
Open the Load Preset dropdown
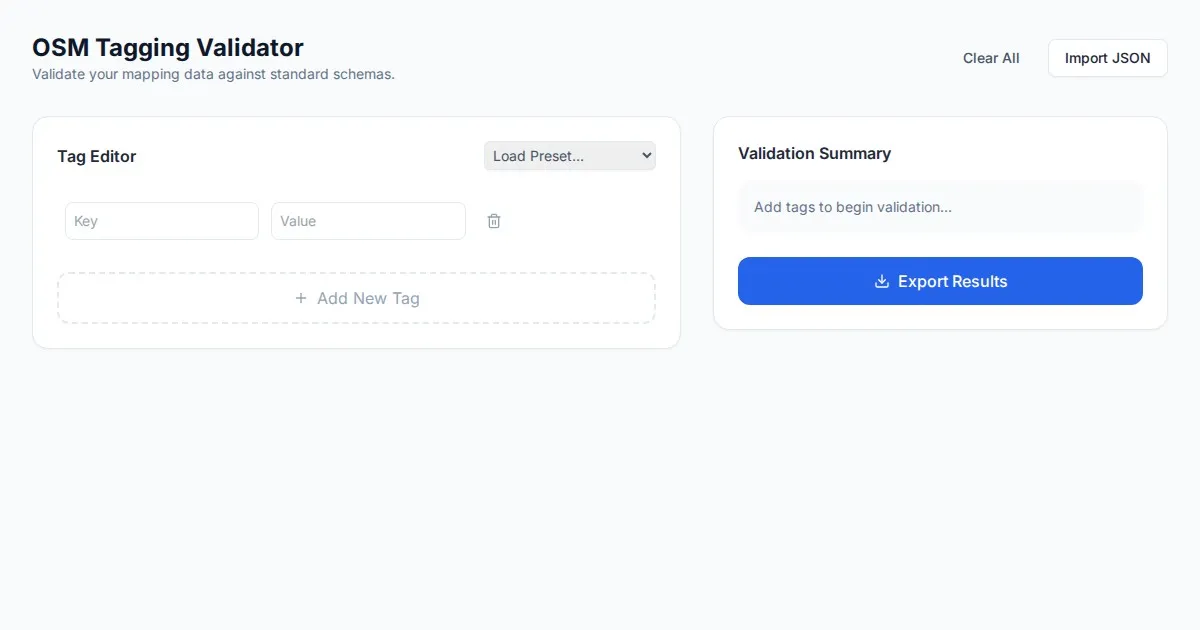569,156
